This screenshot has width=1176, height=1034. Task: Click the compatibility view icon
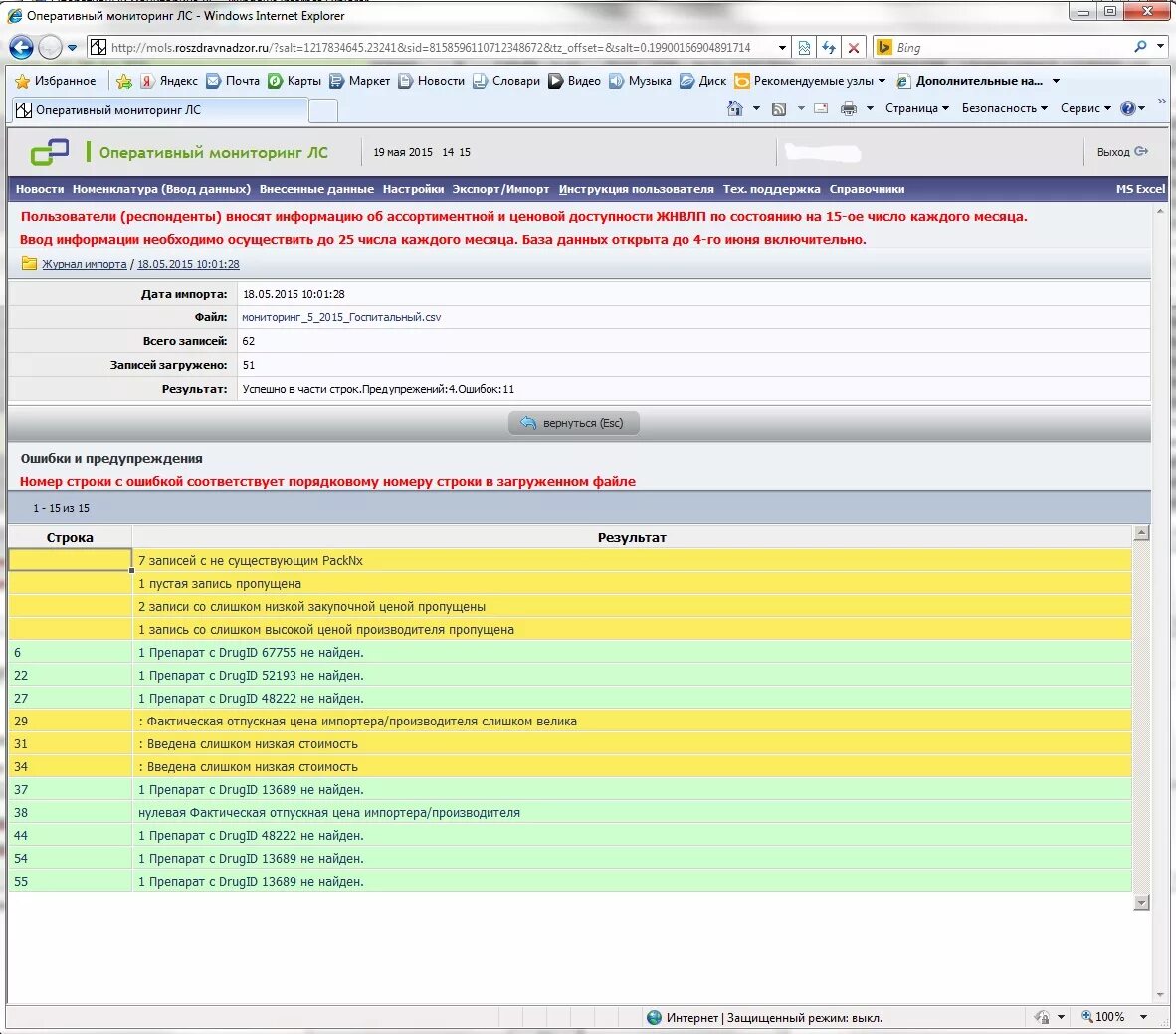(x=804, y=48)
